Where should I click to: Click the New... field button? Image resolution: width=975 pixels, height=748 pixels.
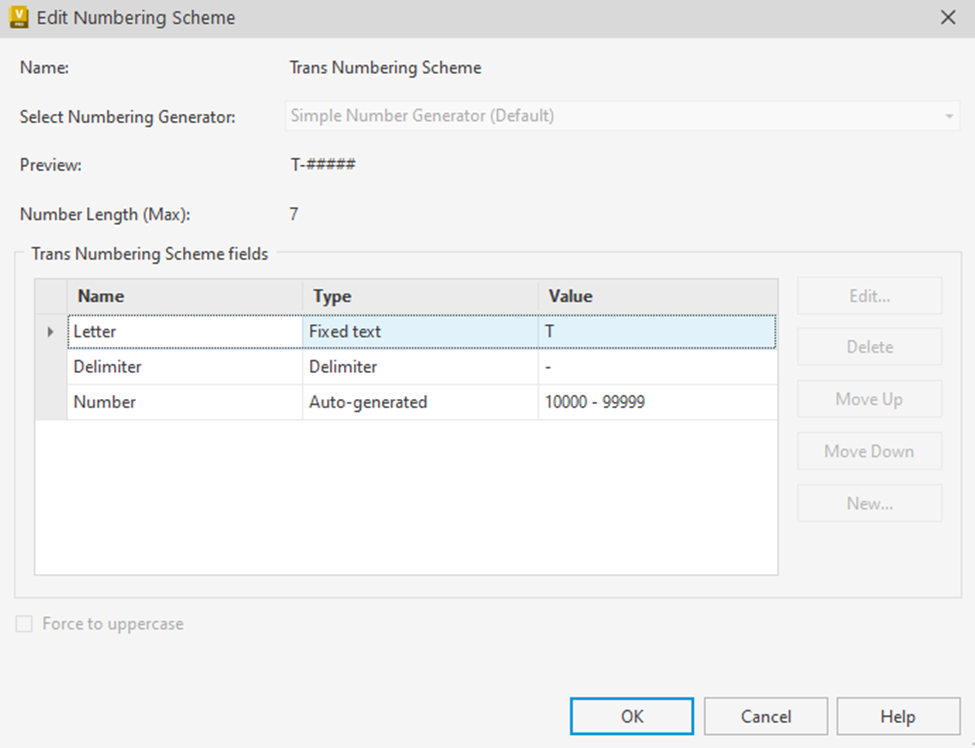coord(869,503)
